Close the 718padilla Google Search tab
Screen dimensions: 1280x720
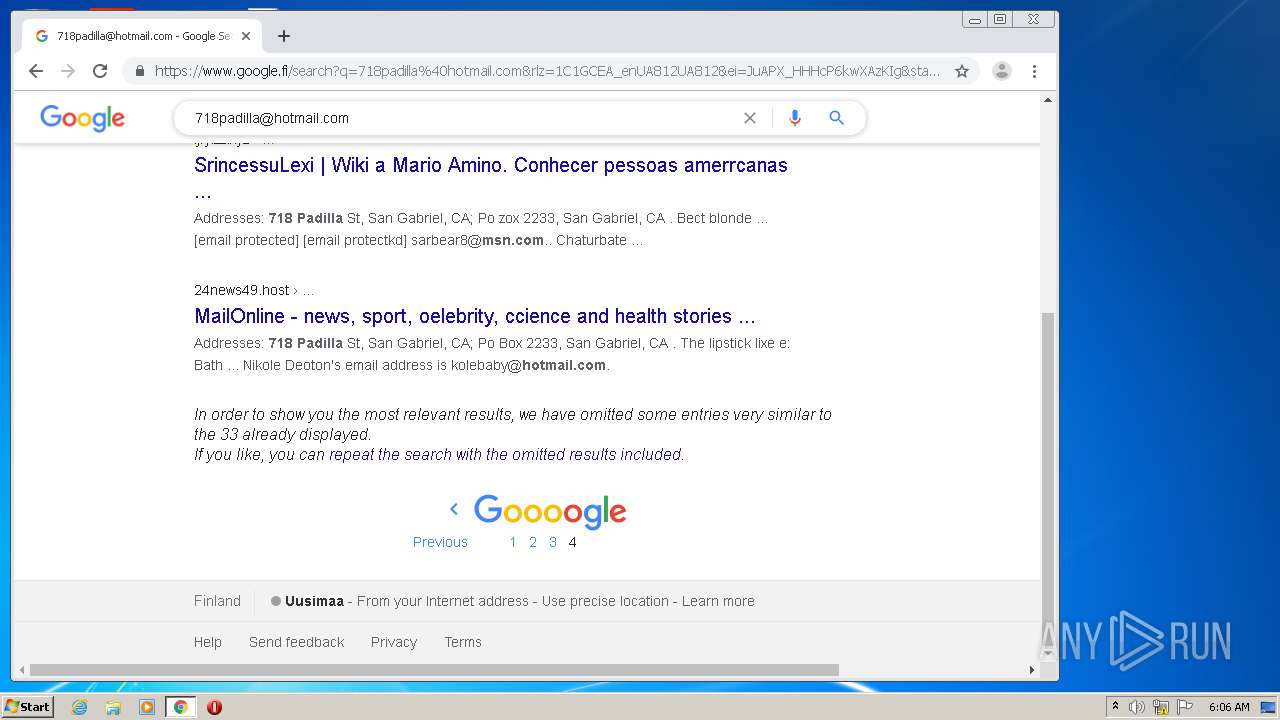[246, 36]
